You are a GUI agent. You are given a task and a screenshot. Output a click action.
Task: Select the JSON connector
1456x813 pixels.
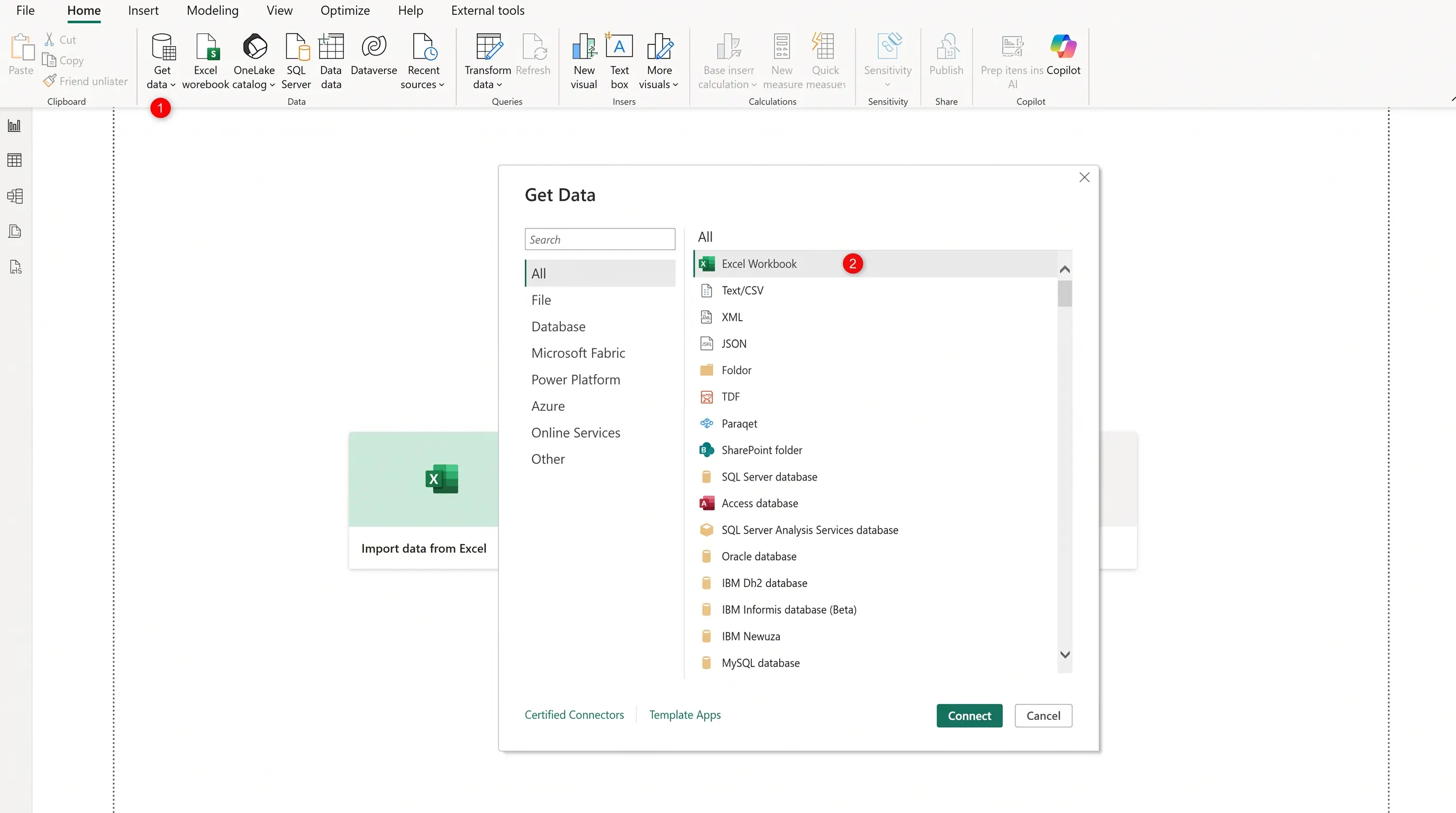875,344
